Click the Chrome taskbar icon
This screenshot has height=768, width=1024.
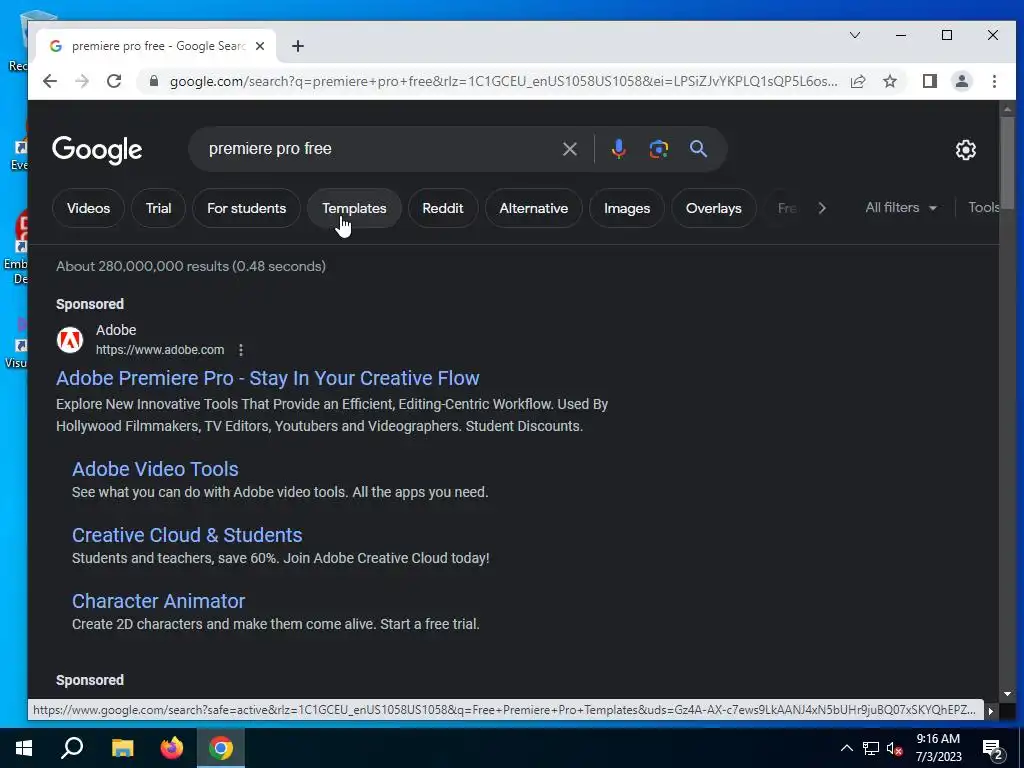[221, 748]
